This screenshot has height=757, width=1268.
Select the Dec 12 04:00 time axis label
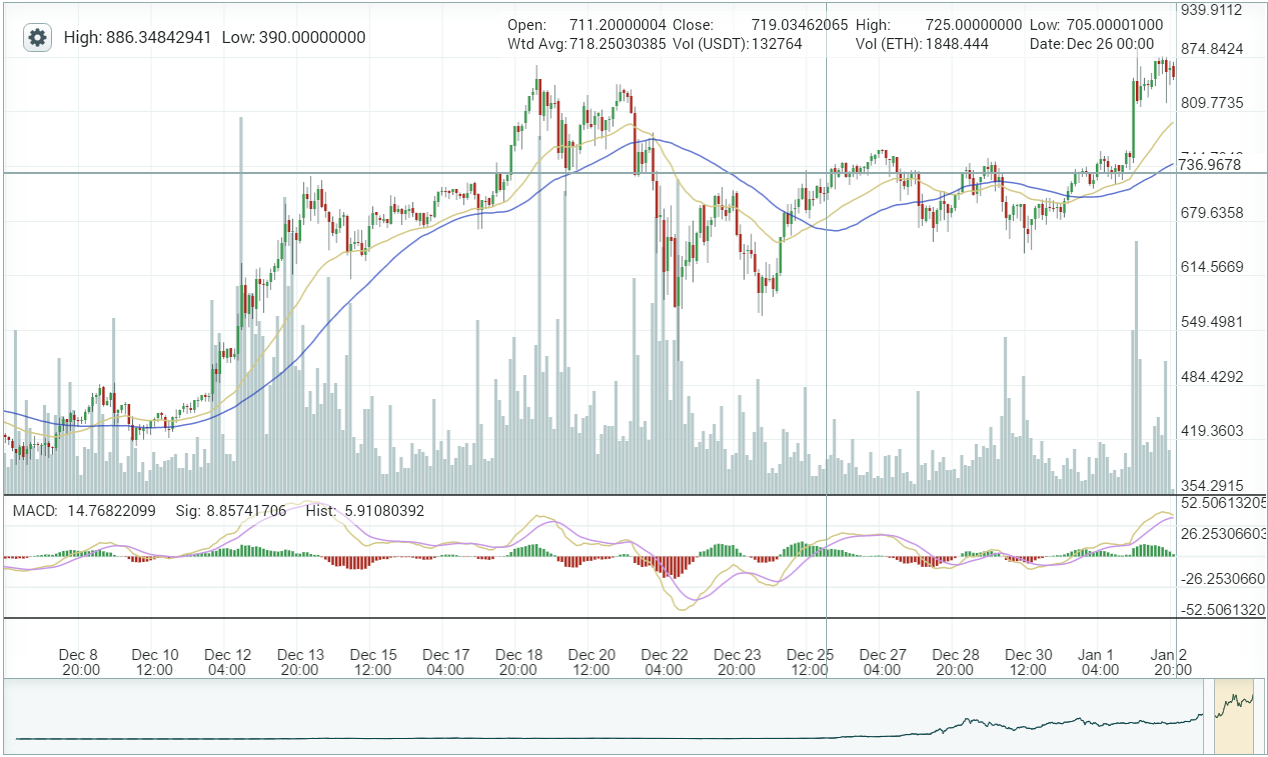coord(228,662)
